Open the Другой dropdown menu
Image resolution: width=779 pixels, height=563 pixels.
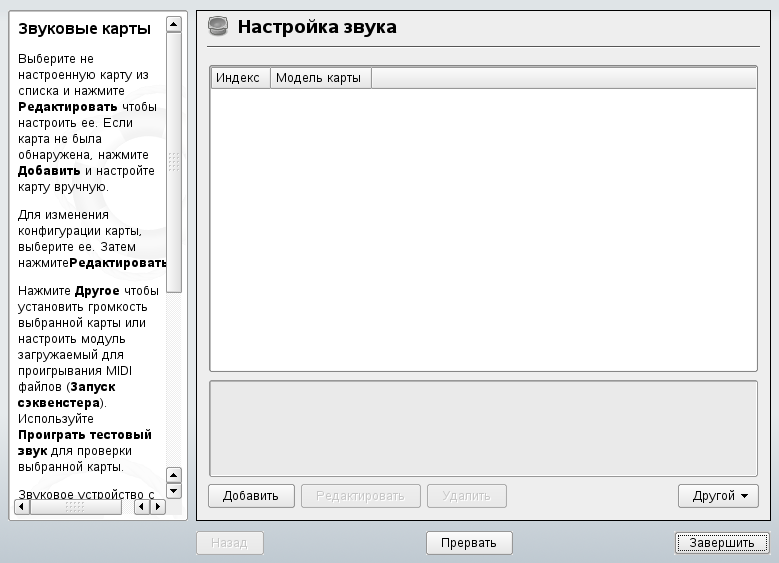[x=718, y=496]
